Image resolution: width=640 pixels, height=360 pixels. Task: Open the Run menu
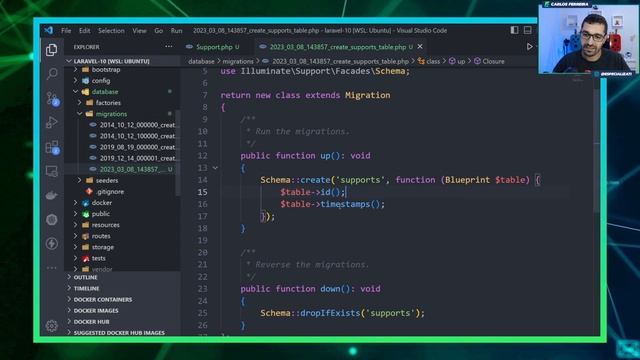point(176,31)
